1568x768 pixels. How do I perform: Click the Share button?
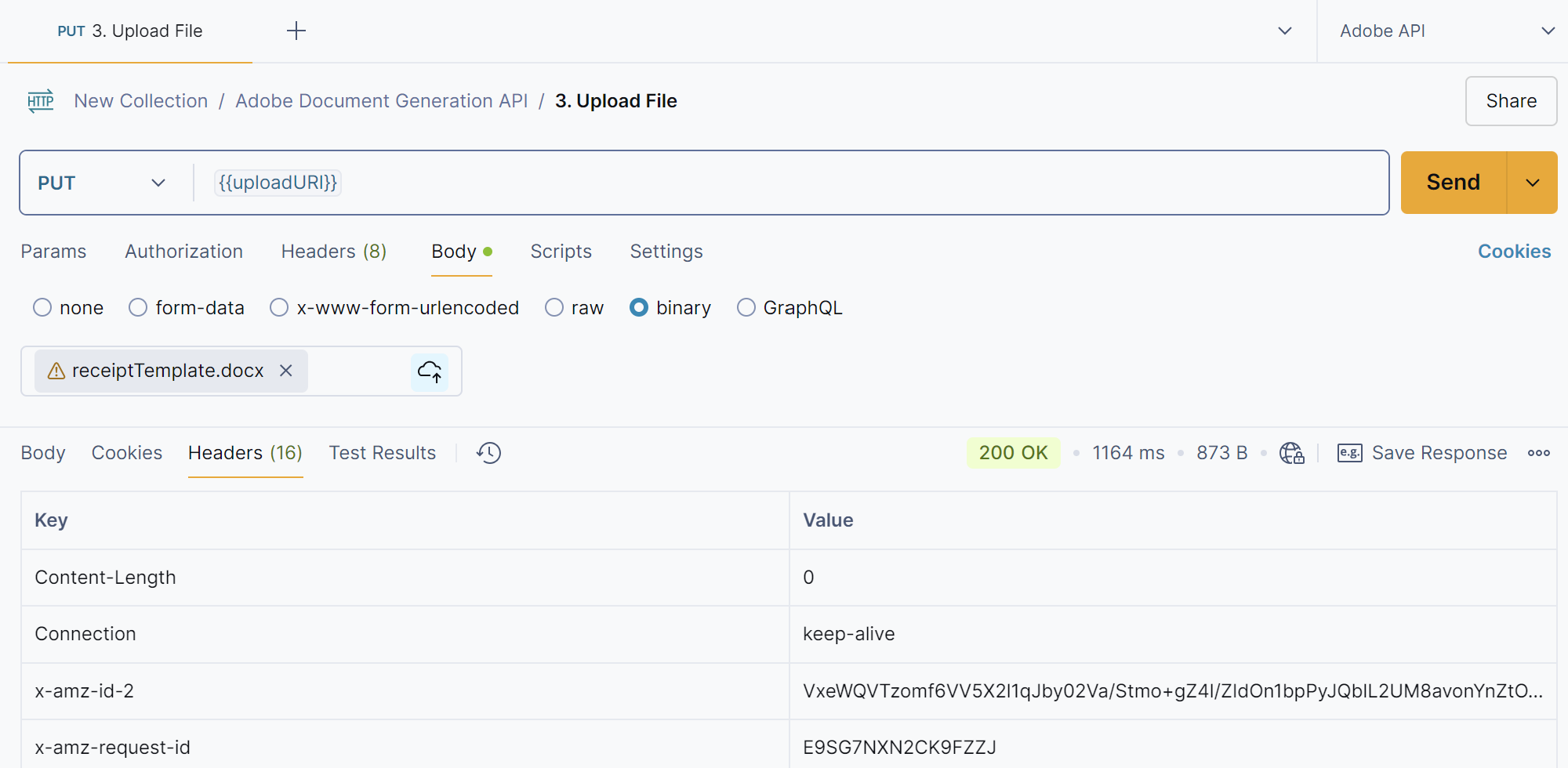(x=1510, y=100)
